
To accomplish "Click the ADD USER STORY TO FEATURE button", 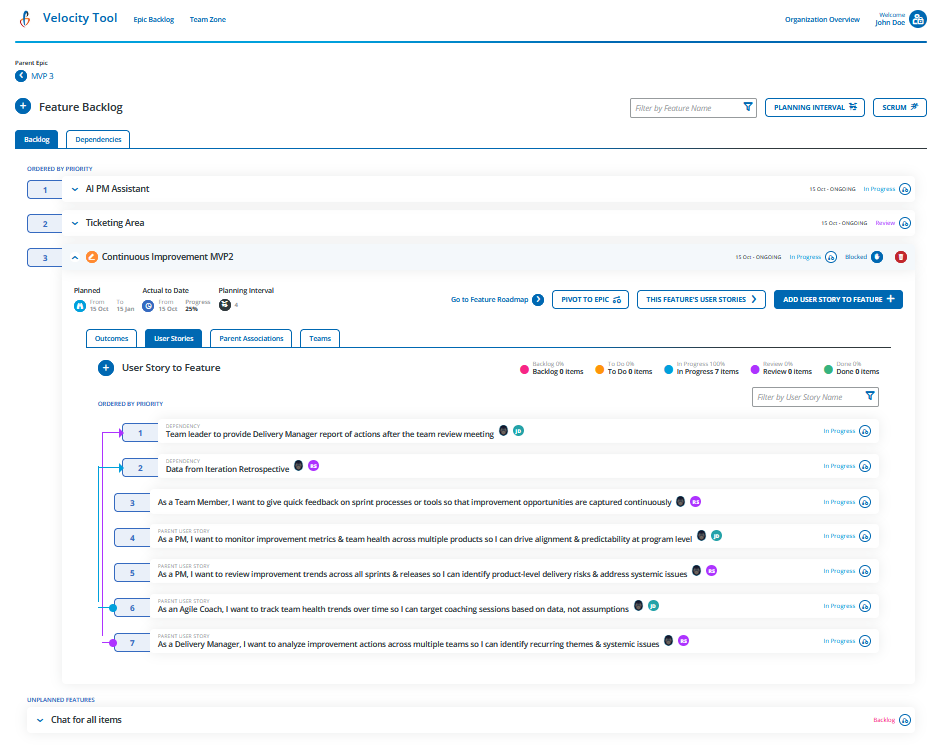I will click(x=838, y=299).
